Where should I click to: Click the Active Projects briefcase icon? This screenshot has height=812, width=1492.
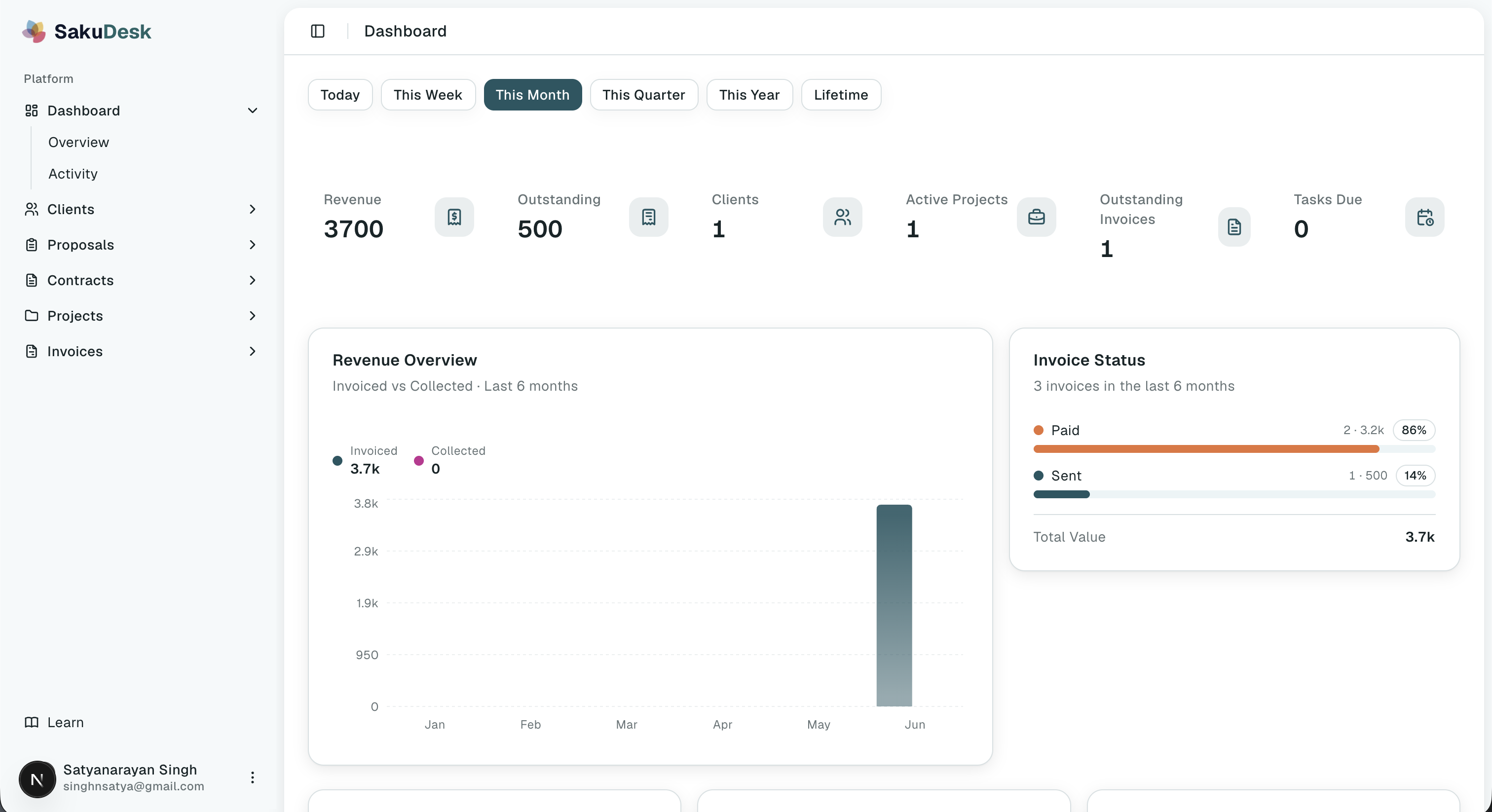tap(1036, 217)
